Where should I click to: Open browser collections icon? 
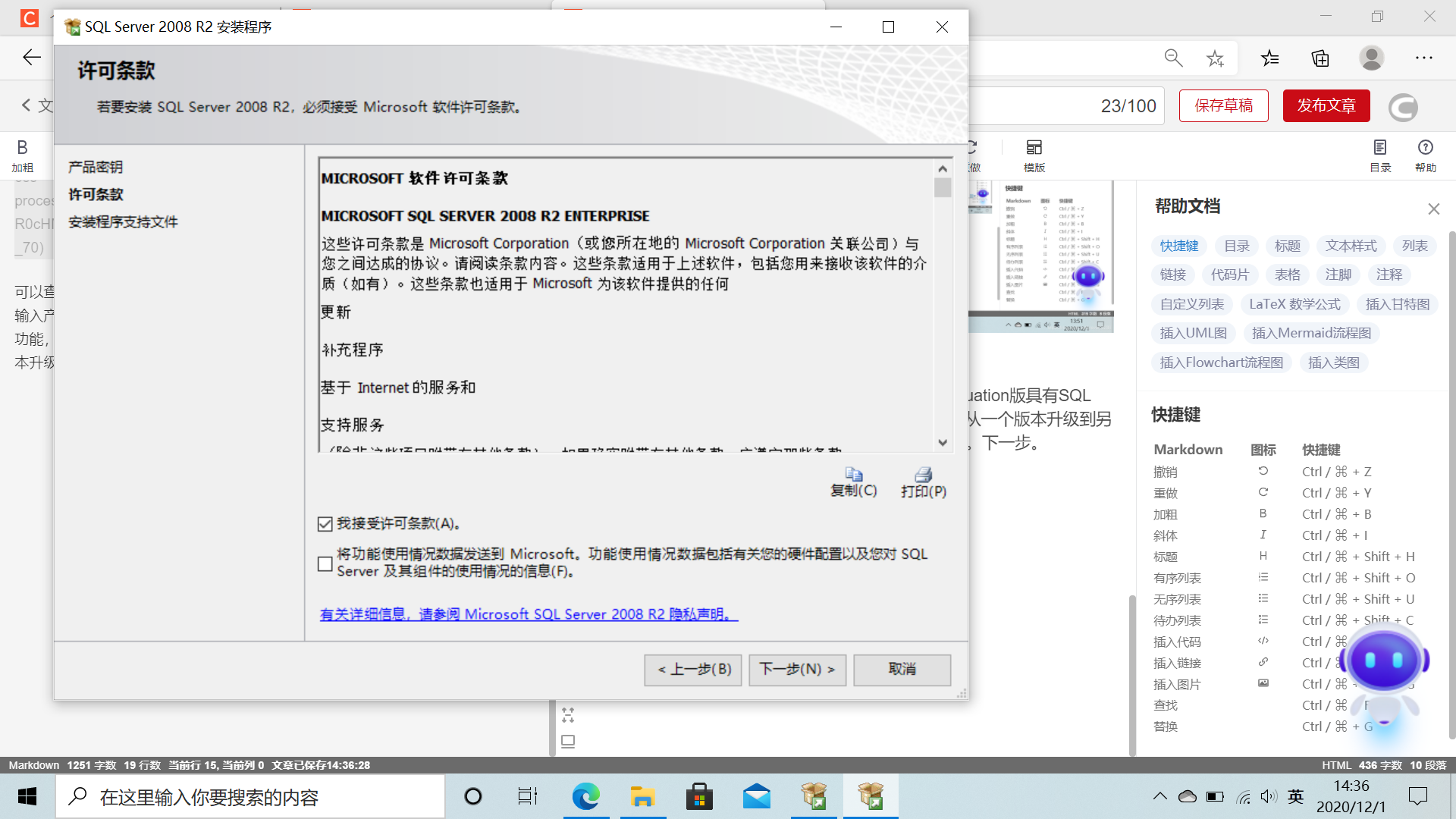pos(1320,58)
